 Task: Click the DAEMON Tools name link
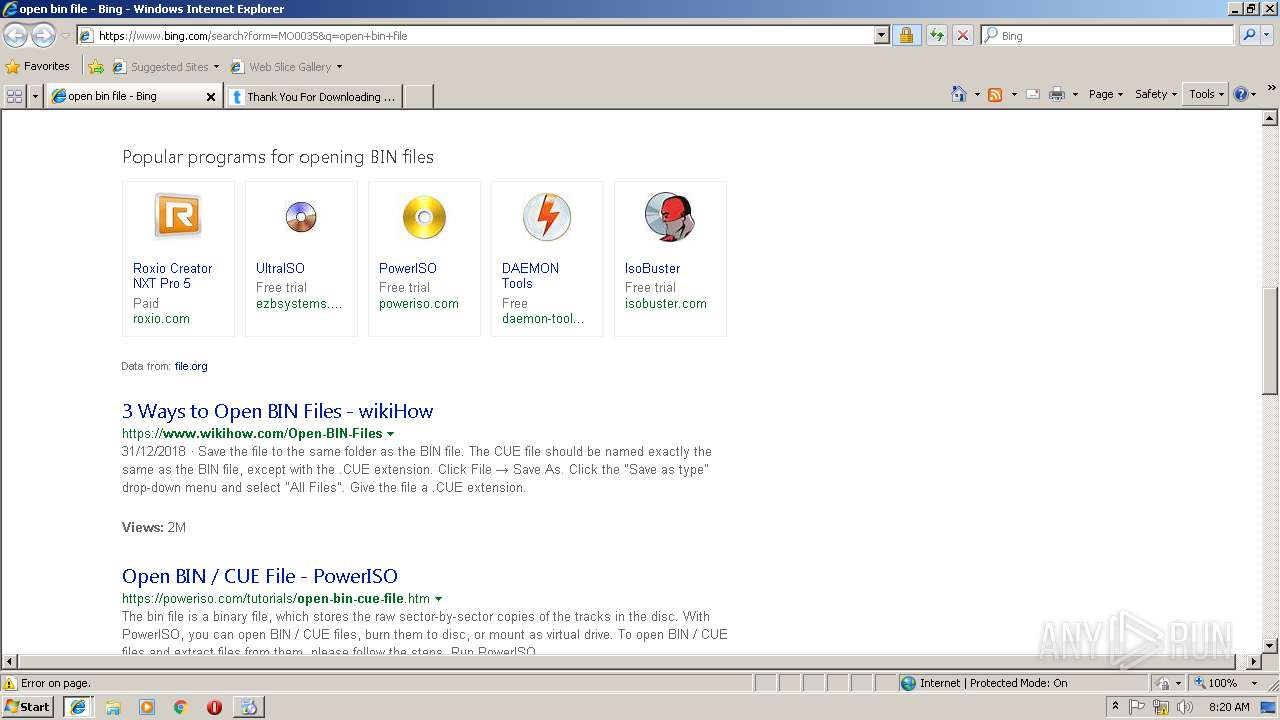[530, 276]
